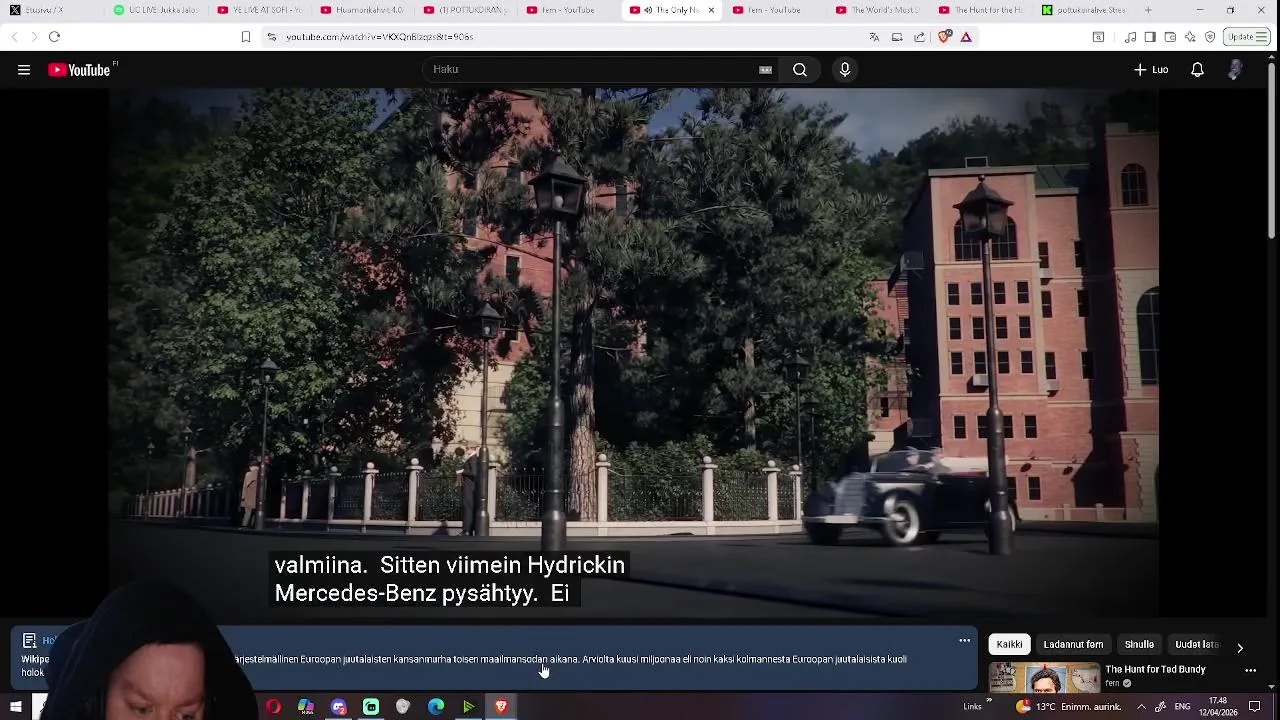Open the Brave playlist music note icon
1280x720 pixels.
click(x=1130, y=37)
